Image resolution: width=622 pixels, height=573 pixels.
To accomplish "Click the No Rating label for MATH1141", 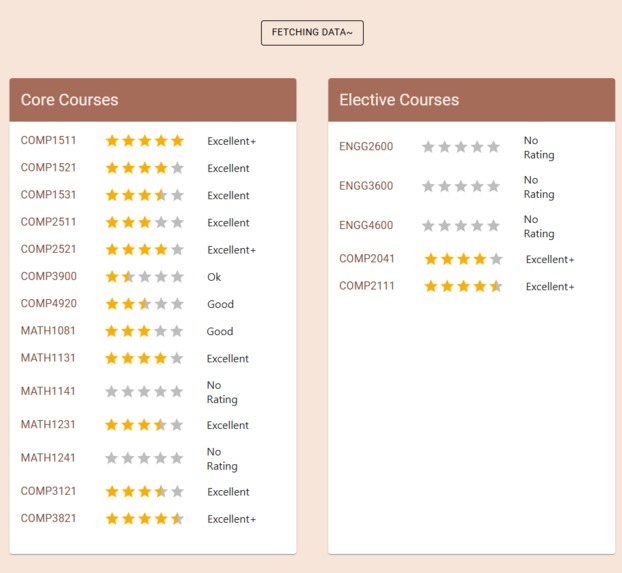I will [x=222, y=392].
